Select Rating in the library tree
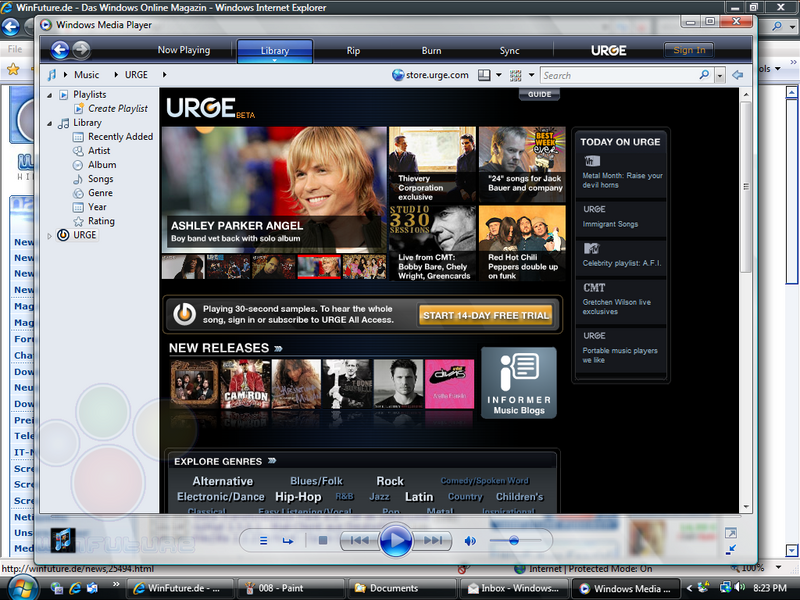The image size is (800, 600). [x=101, y=221]
